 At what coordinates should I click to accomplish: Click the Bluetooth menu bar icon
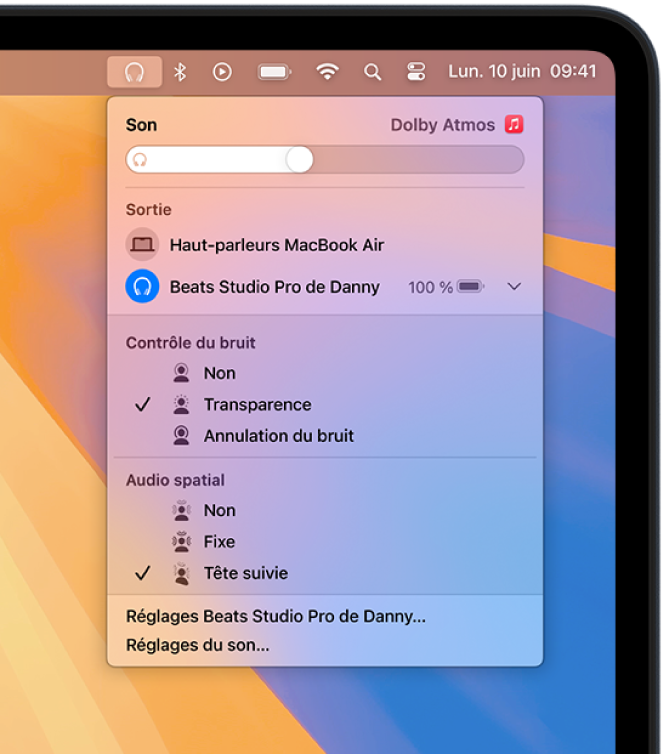pos(180,72)
